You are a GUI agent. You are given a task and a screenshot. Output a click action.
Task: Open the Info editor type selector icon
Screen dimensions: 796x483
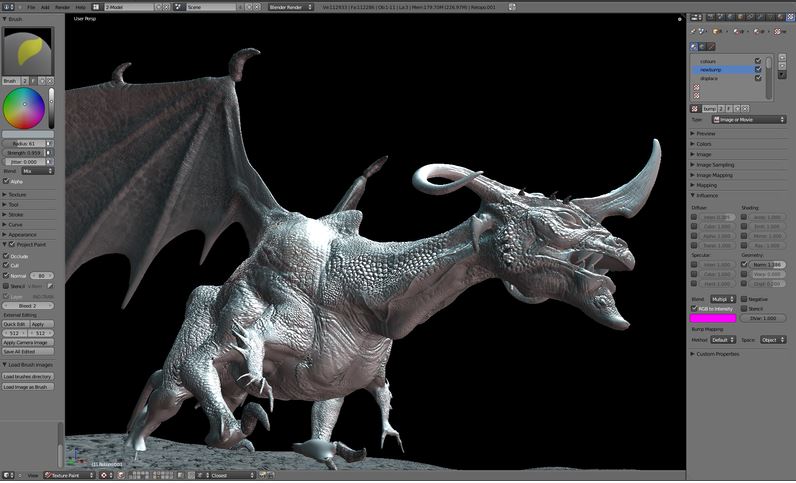(8, 7)
